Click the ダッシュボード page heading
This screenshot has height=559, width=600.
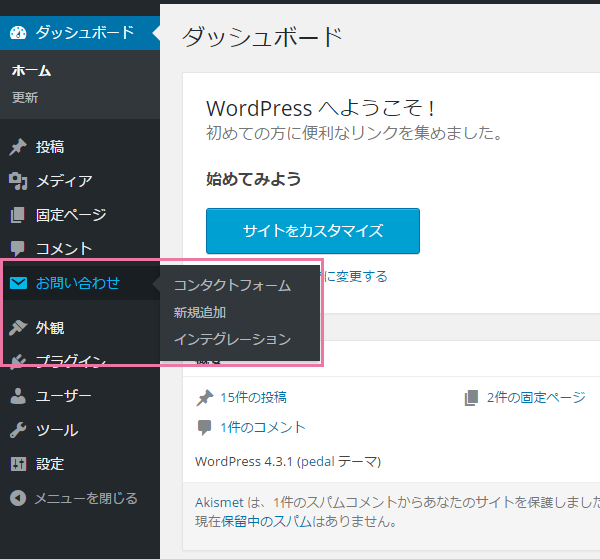click(262, 37)
